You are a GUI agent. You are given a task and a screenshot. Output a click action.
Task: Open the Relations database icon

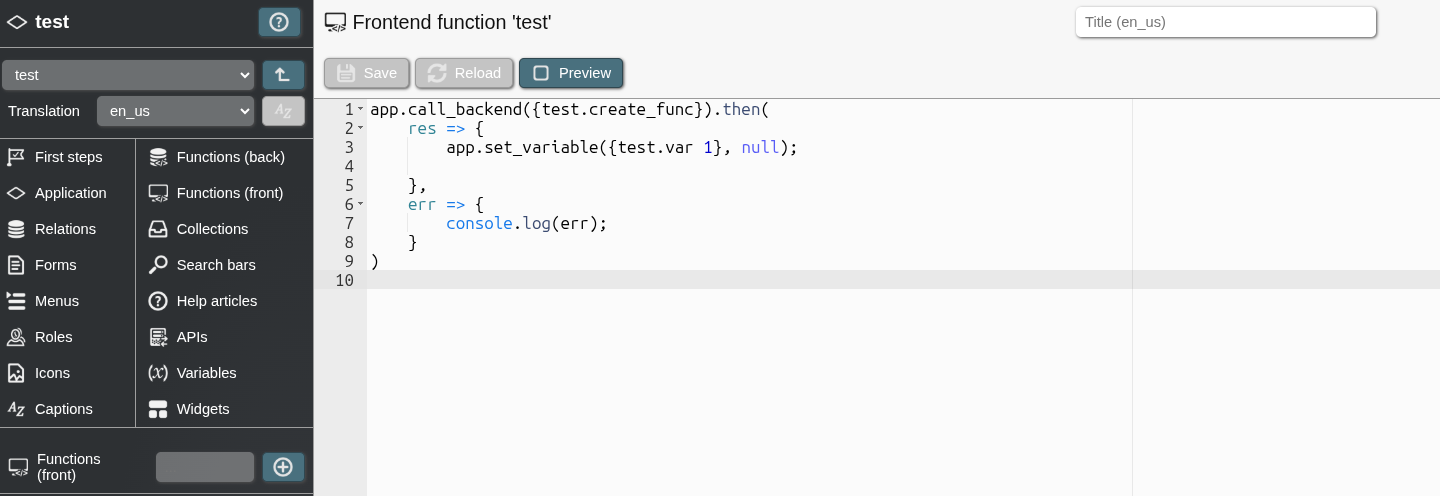(x=16, y=229)
